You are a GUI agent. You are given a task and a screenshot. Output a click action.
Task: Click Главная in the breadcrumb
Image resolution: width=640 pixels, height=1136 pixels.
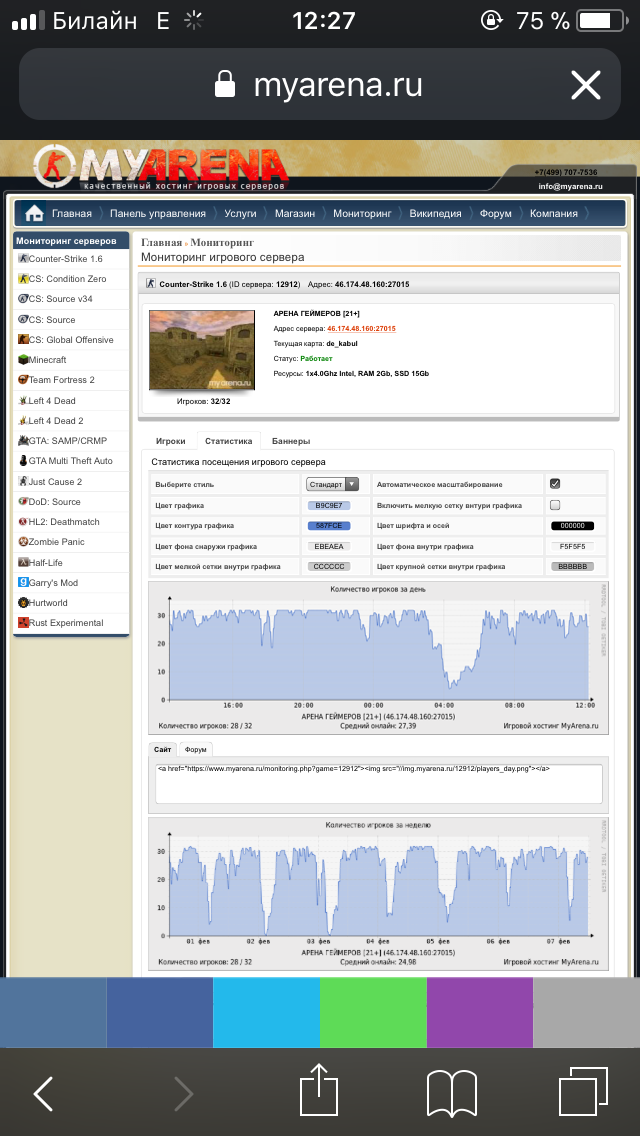point(160,243)
